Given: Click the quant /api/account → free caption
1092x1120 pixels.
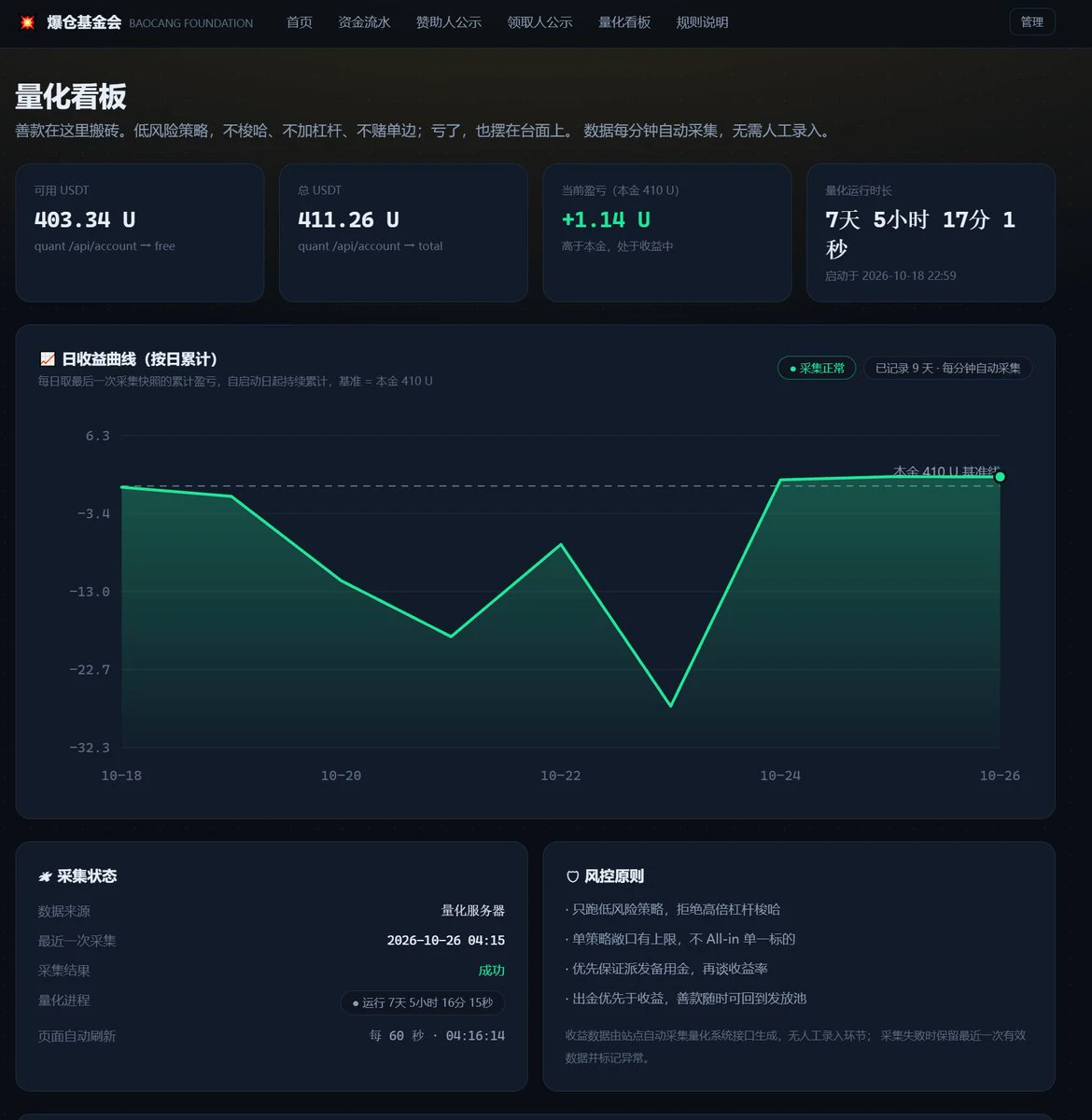Looking at the screenshot, I should pyautogui.click(x=105, y=246).
